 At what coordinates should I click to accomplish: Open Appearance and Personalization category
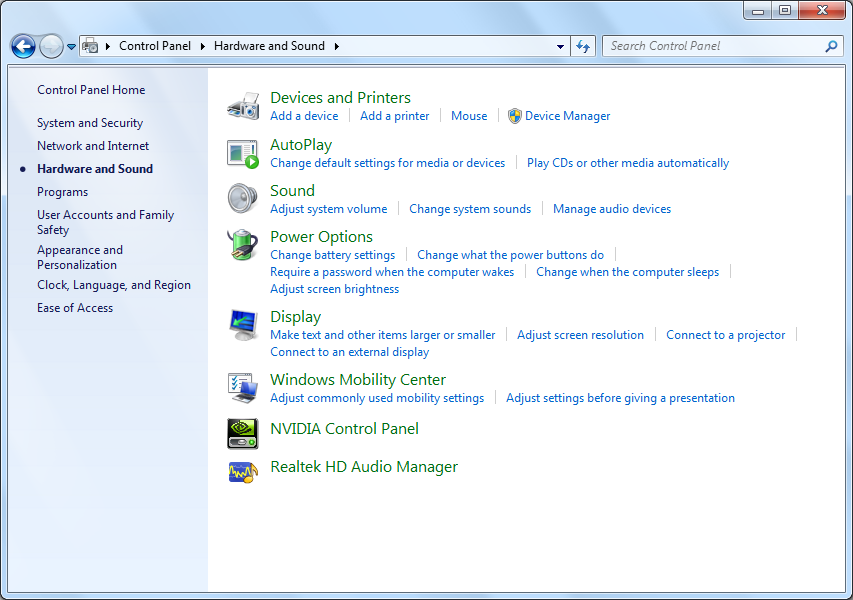(x=80, y=257)
